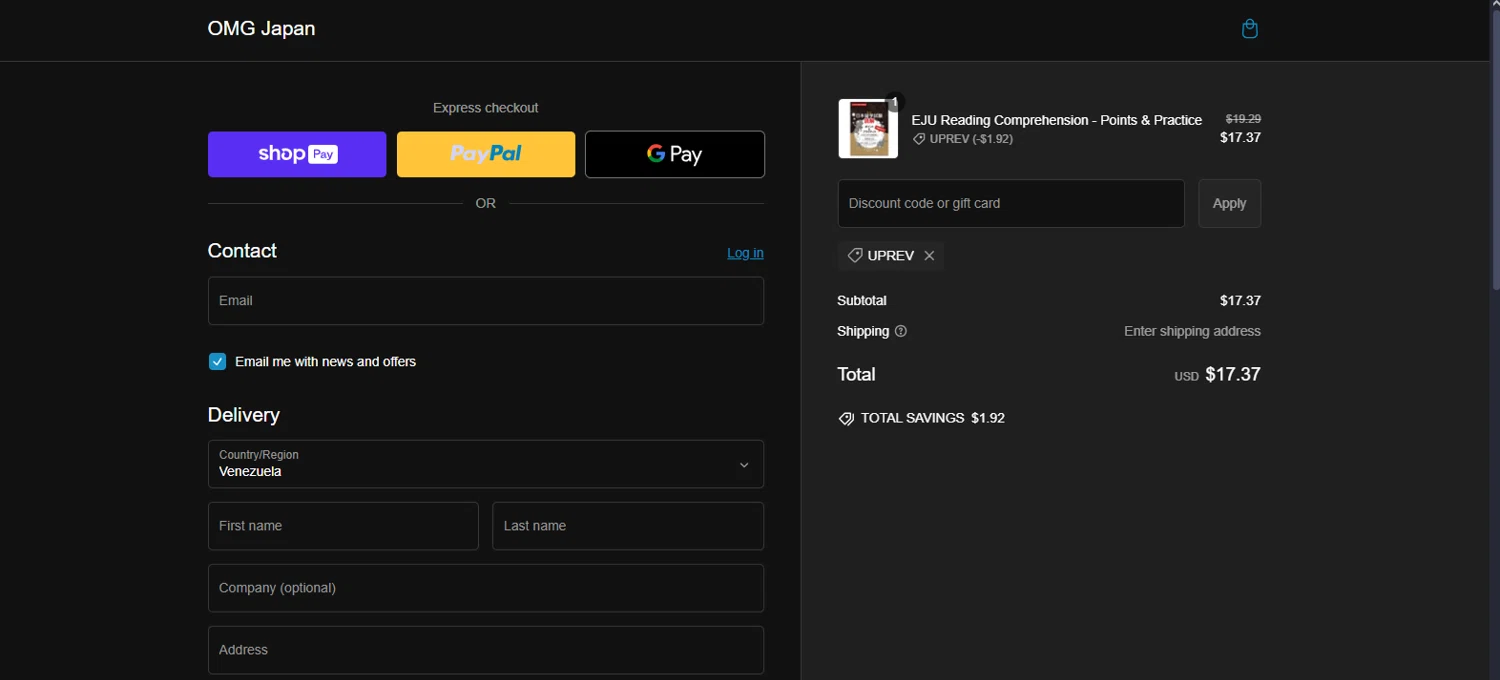Pay with Shop Pay express checkout
Screen dimensions: 1500x680
(297, 154)
